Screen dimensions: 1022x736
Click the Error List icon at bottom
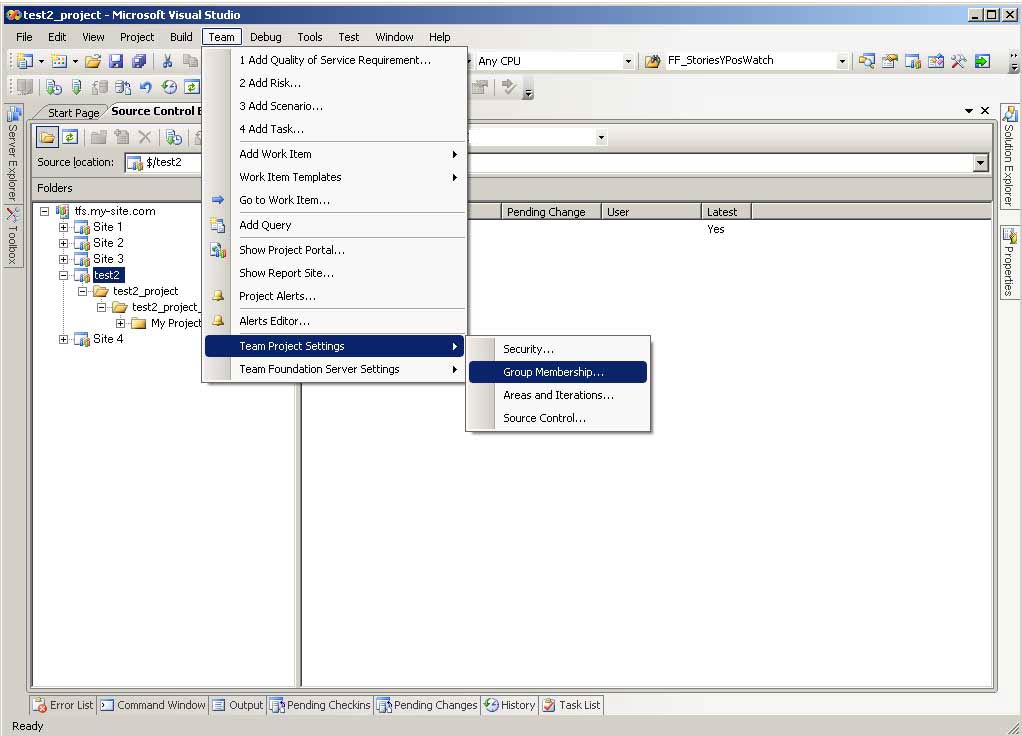click(x=40, y=705)
